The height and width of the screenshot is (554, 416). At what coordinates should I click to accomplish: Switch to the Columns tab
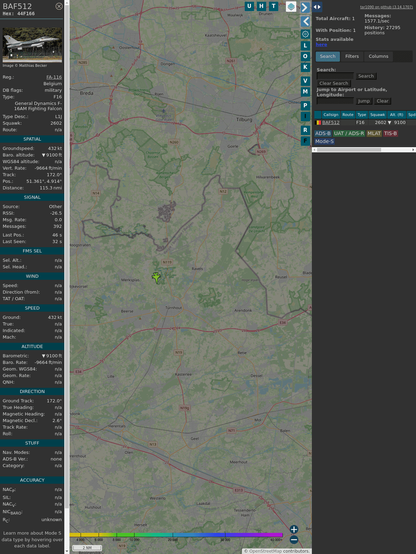[x=378, y=56]
